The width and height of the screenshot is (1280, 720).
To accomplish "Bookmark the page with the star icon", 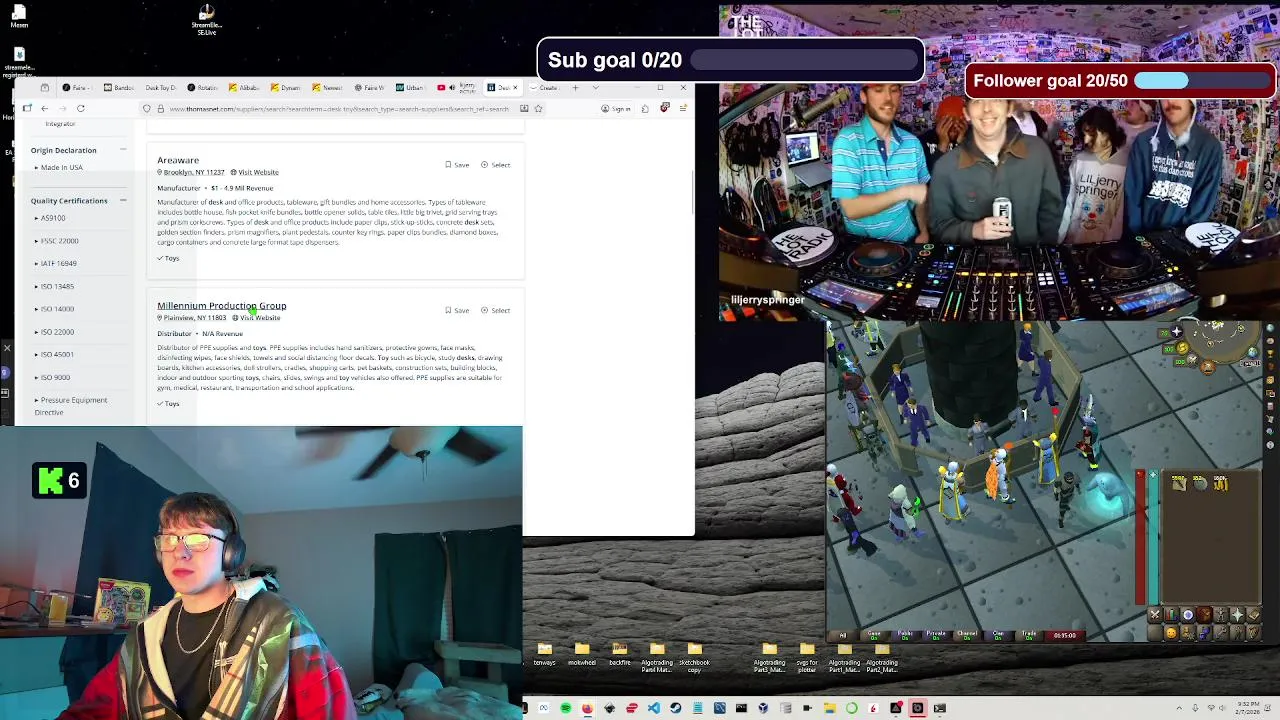I will point(538,108).
